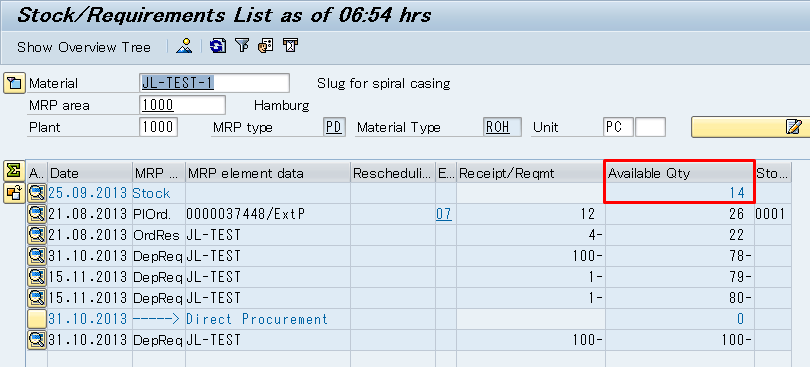The image size is (810, 367).
Task: Open details icon for DepReq 80- row
Action: (x=37, y=298)
